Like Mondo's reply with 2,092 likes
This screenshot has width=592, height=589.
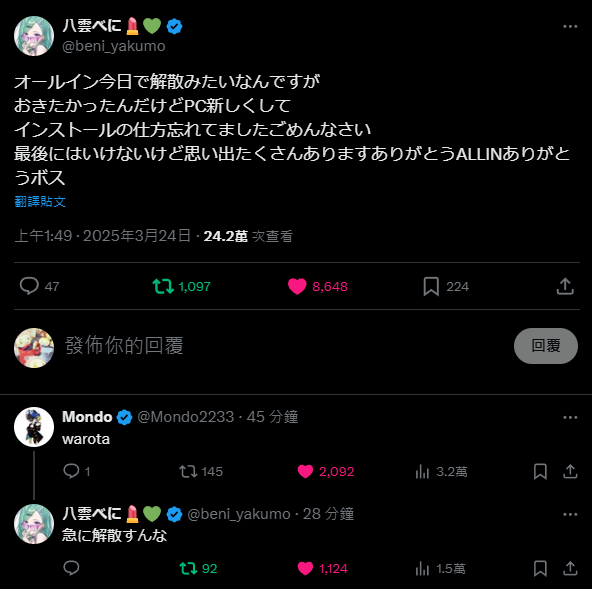pos(305,471)
